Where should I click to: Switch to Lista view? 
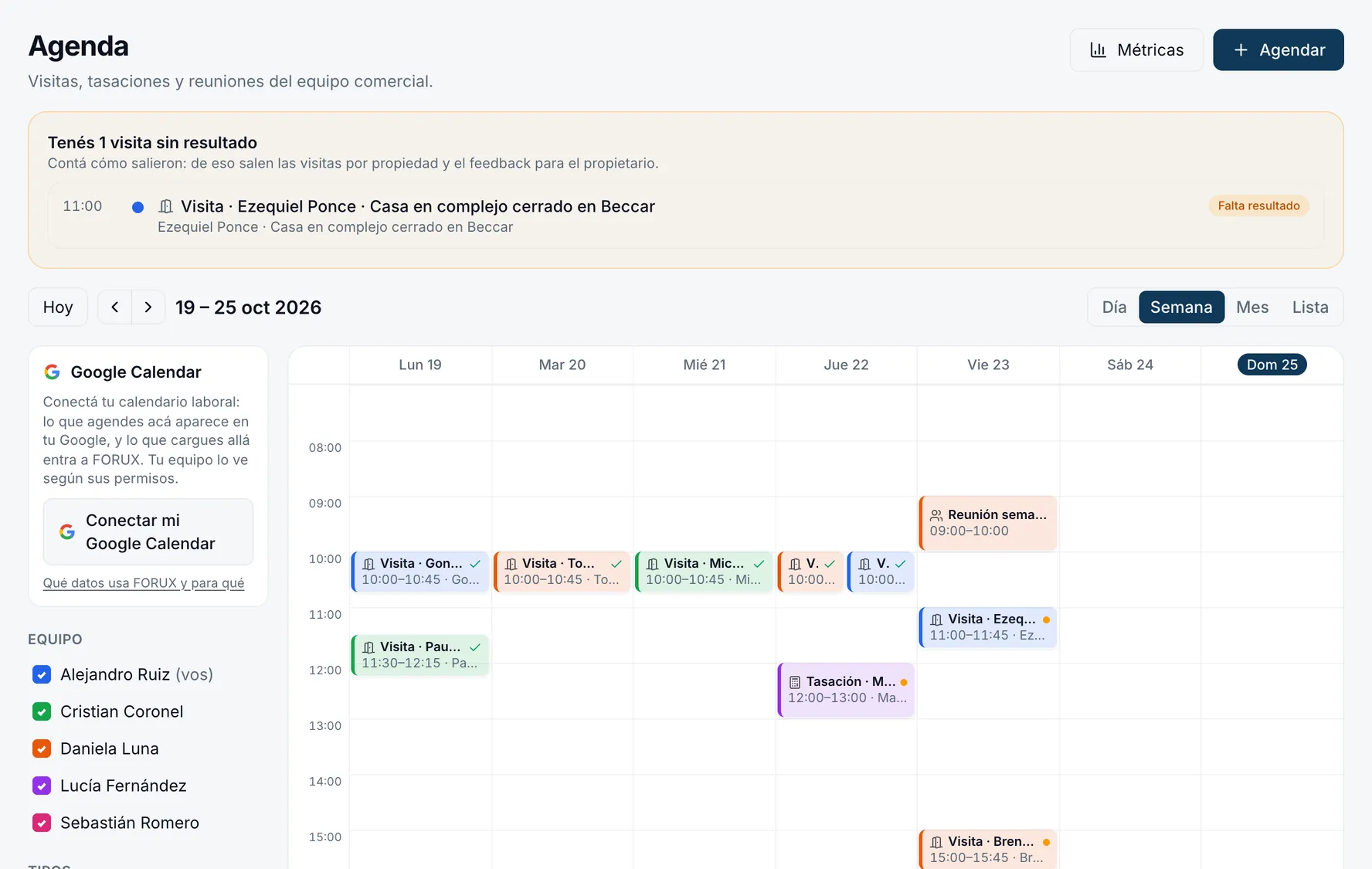(1310, 307)
